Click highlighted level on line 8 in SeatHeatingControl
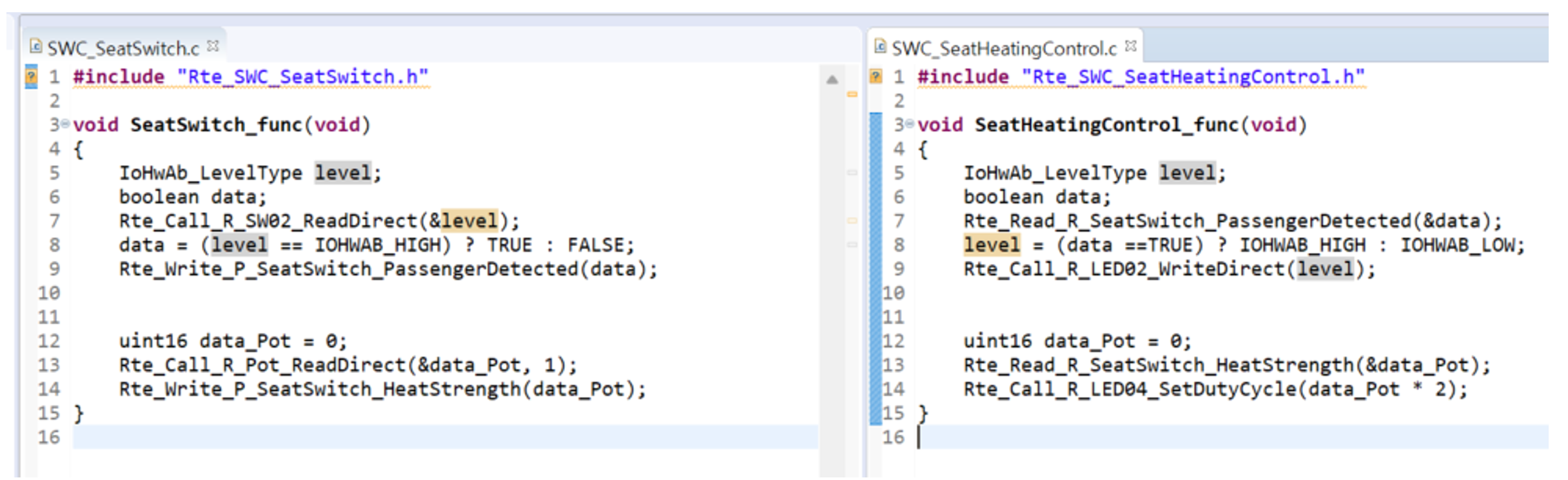 992,245
